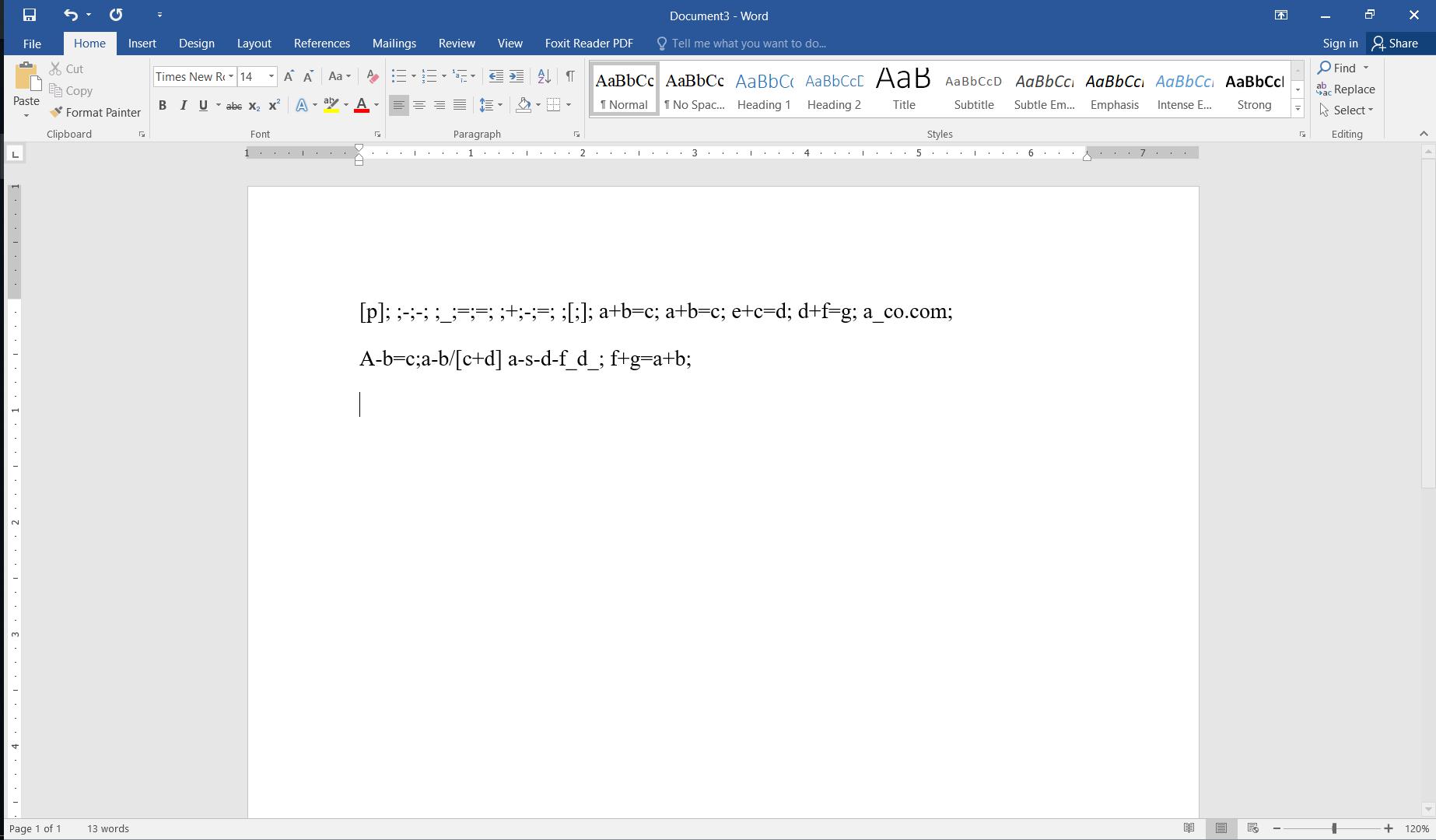
Task: Increase indent of the paragraph
Action: [x=517, y=76]
